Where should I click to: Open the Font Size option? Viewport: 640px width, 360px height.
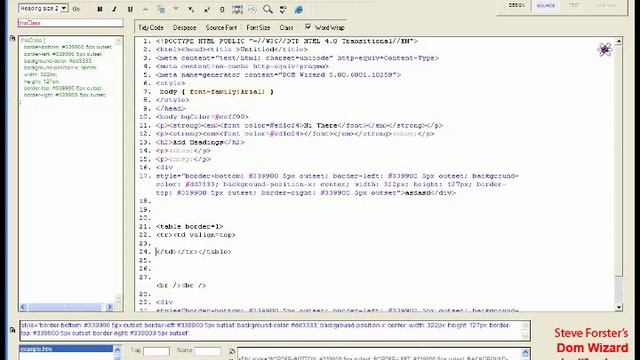[x=258, y=27]
